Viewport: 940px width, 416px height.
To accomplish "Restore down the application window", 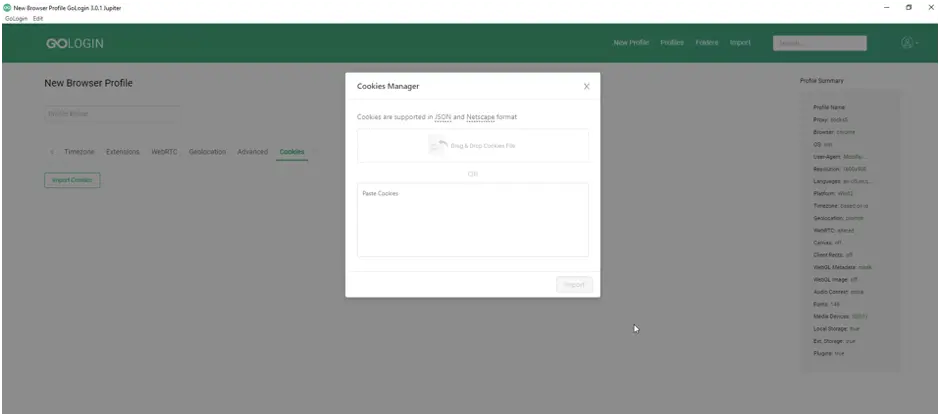I will [909, 7].
